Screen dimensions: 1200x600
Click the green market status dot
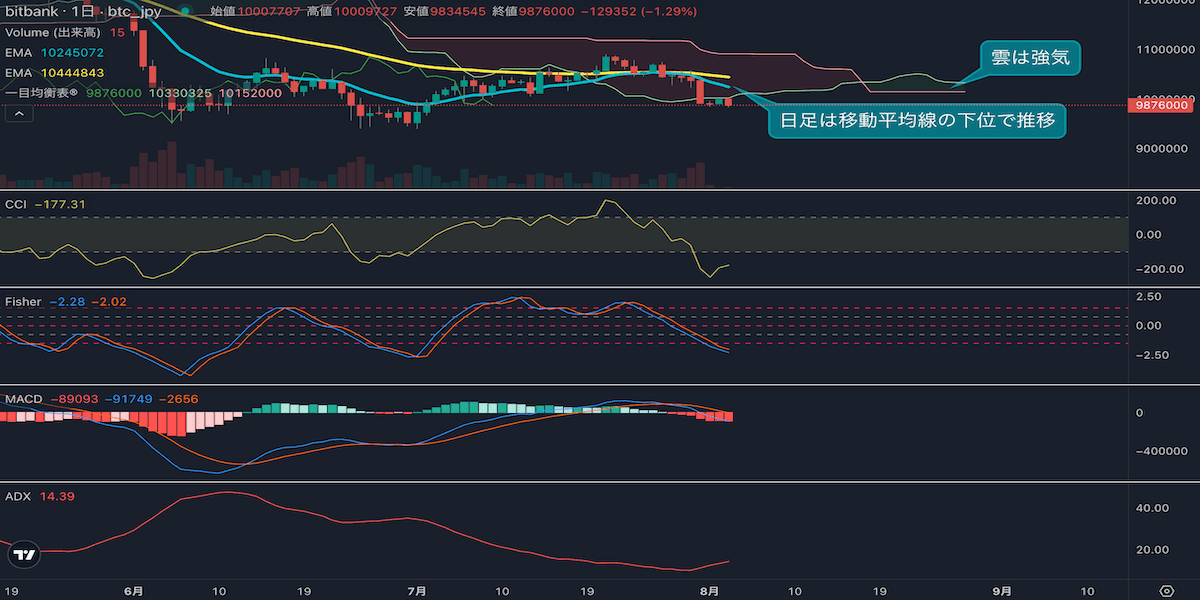[185, 11]
